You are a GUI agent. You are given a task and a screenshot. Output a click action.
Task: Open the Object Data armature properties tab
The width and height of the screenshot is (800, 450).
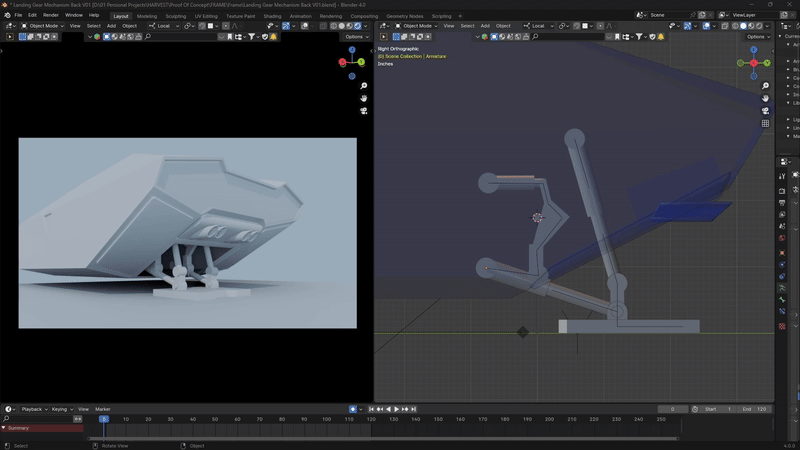[x=782, y=288]
